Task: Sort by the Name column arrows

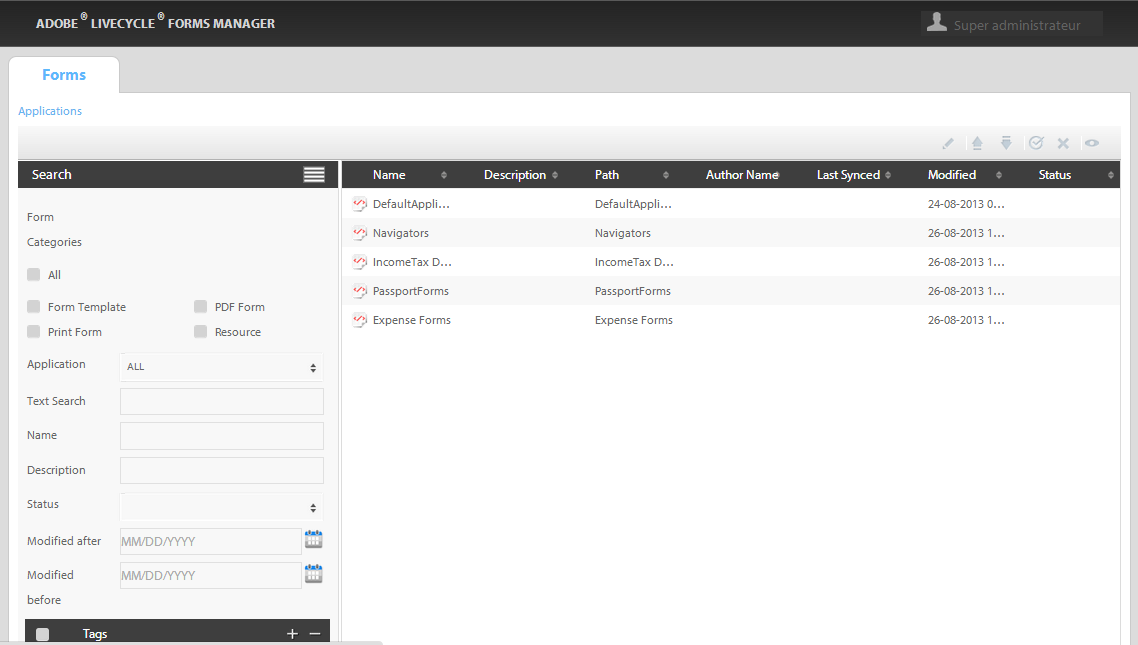Action: point(444,175)
